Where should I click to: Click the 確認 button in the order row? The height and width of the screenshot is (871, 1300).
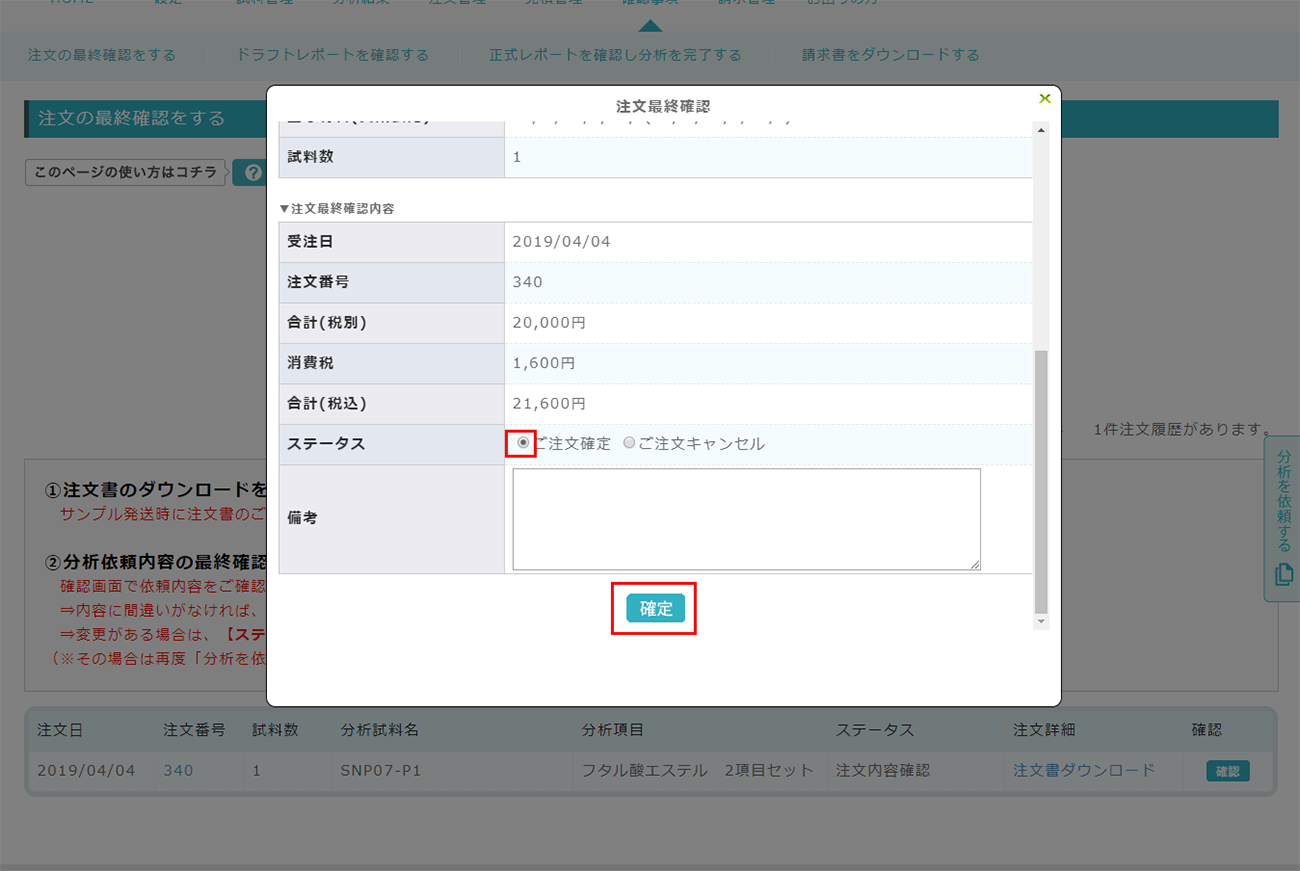(x=1227, y=771)
